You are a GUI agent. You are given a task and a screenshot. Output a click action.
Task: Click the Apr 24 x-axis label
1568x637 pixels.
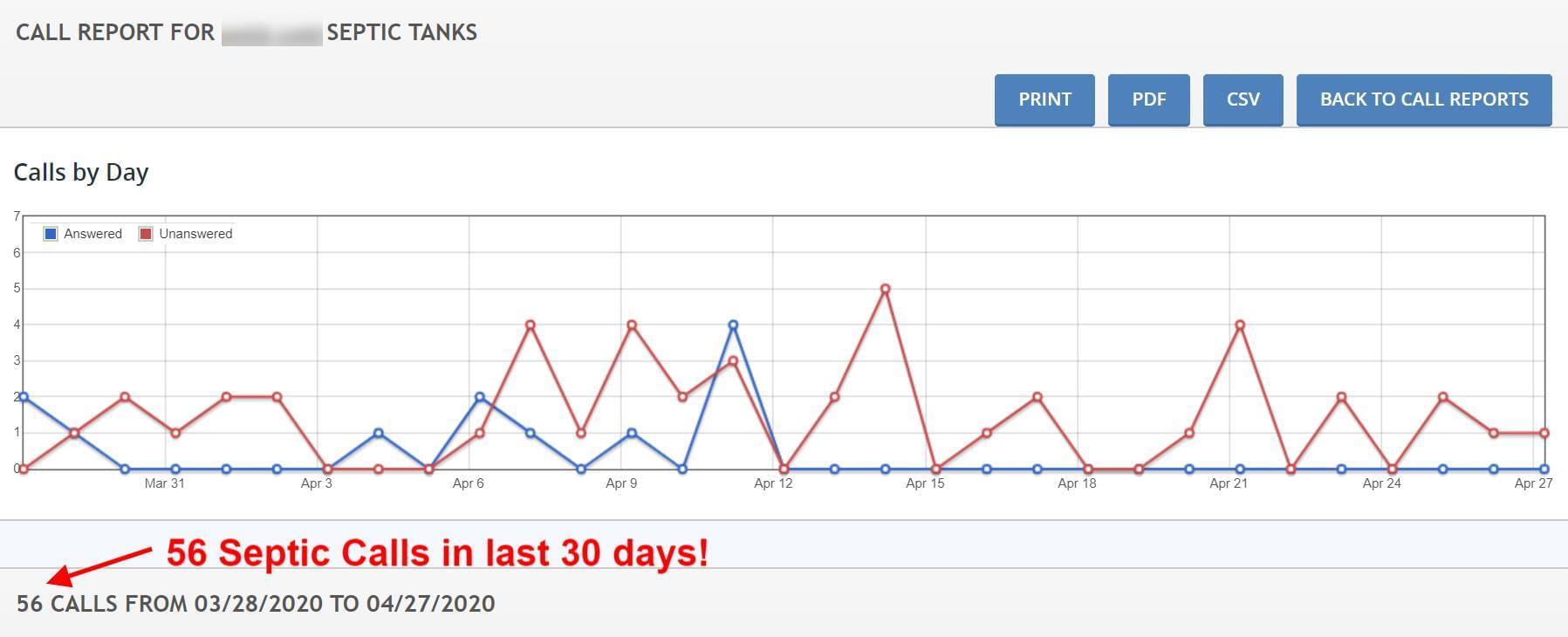coord(1381,483)
